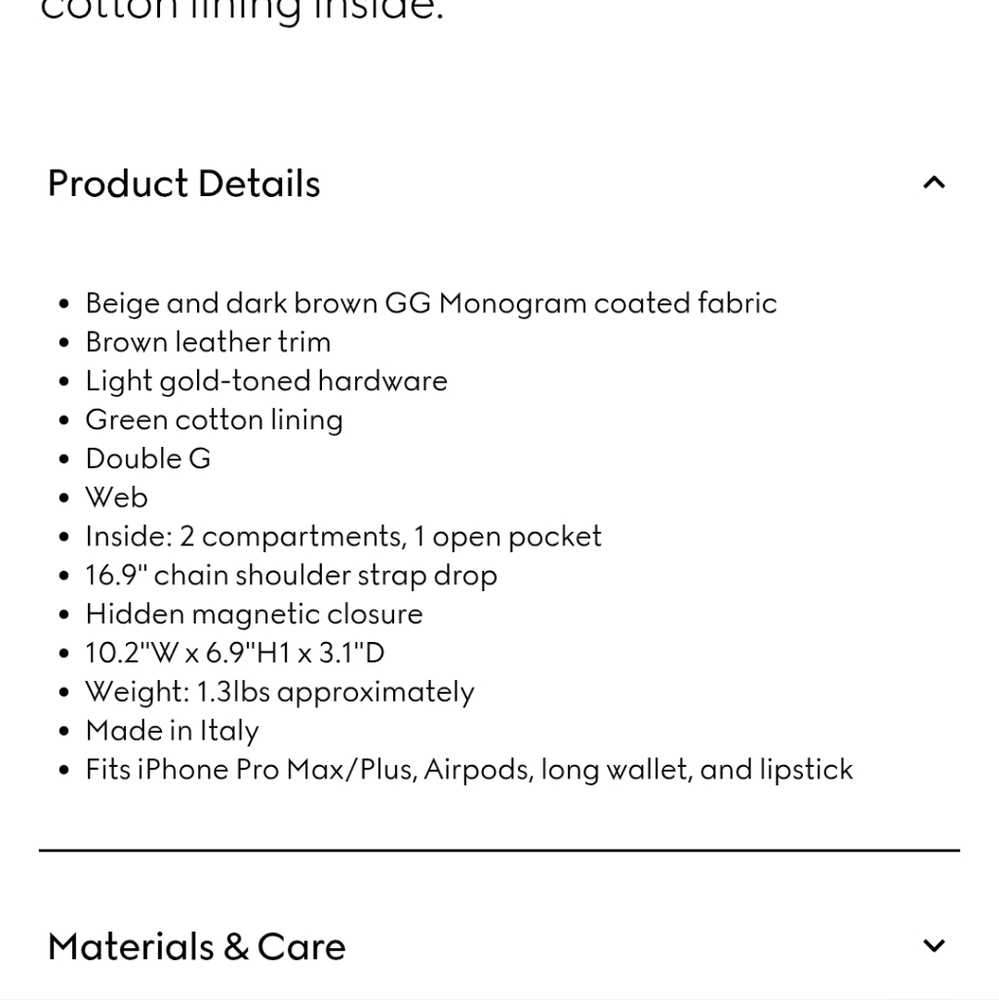Click the Made in Italy item
The height and width of the screenshot is (1000, 999).
point(172,732)
